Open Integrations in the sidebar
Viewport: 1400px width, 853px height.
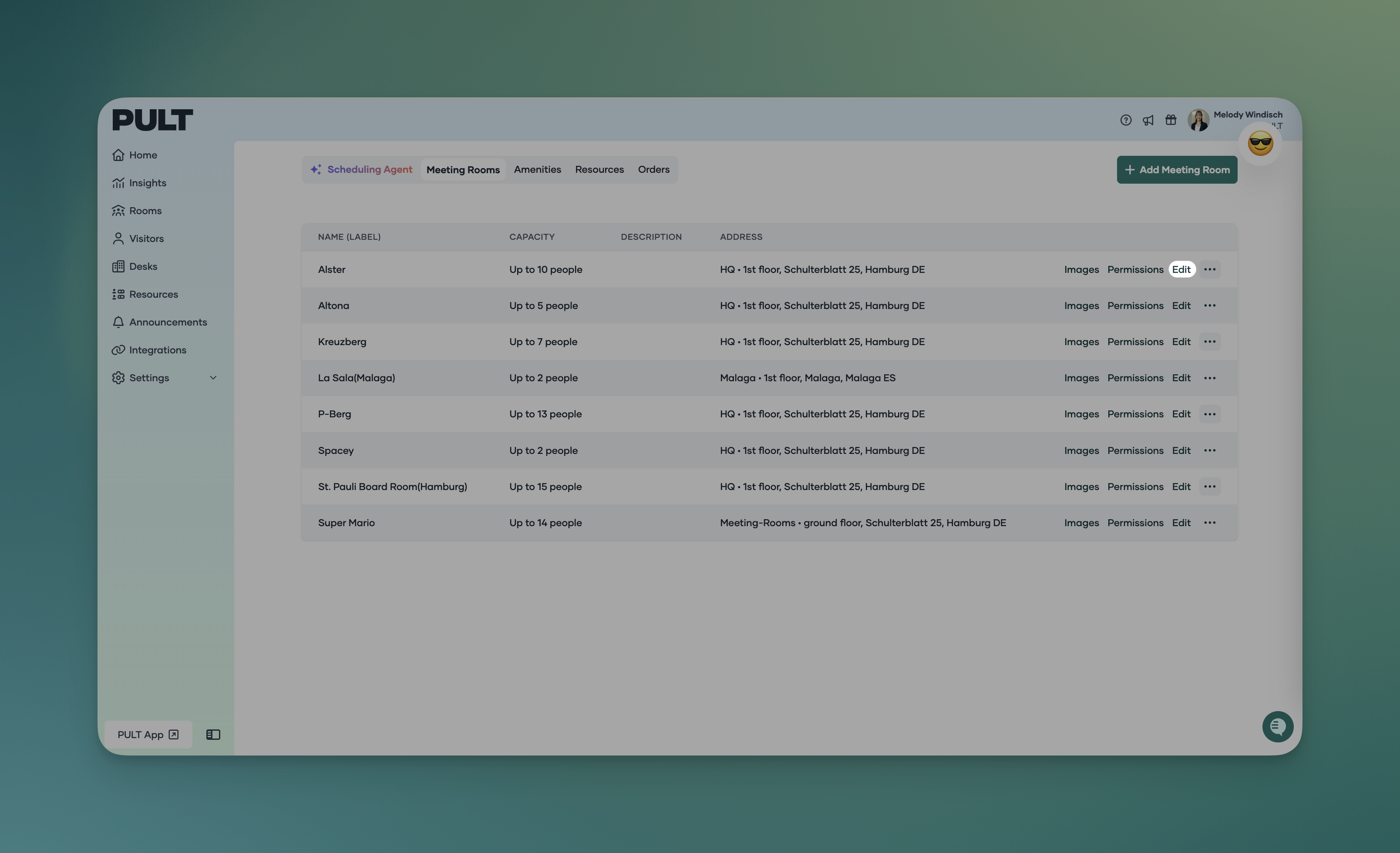[158, 350]
